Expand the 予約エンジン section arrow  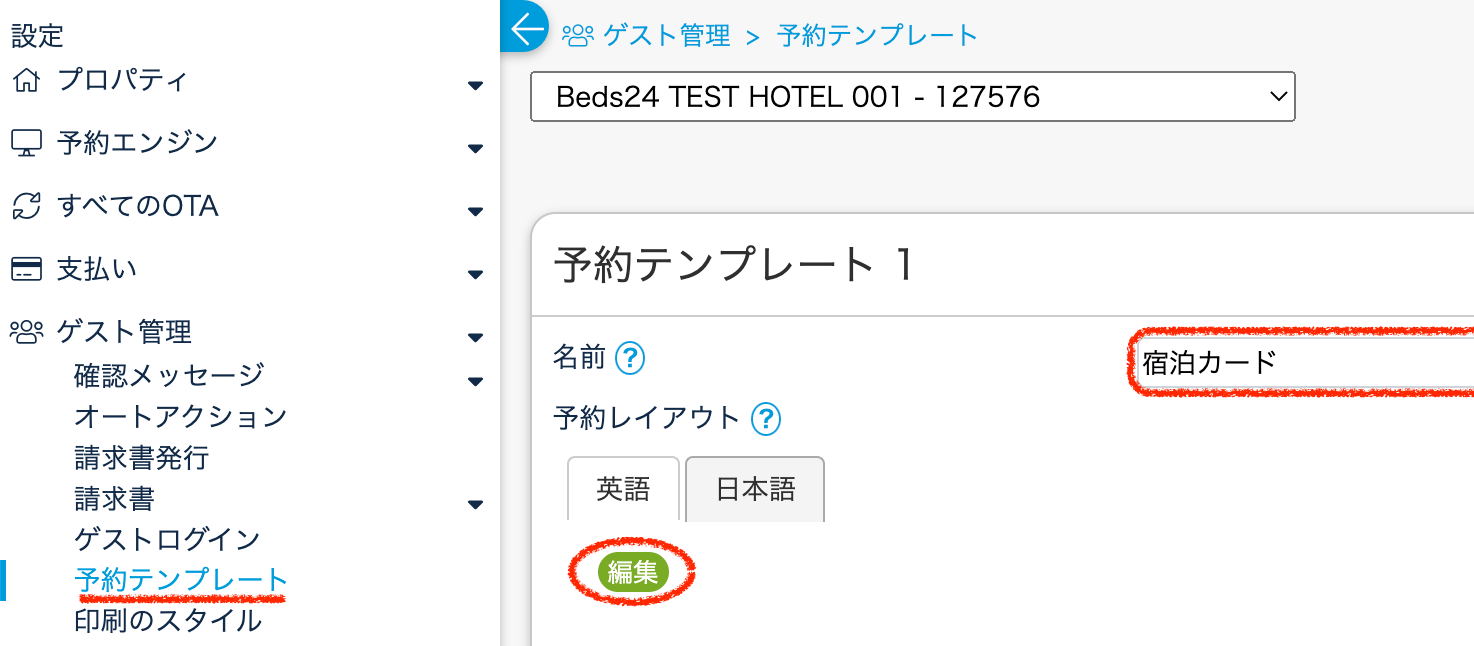tap(476, 149)
